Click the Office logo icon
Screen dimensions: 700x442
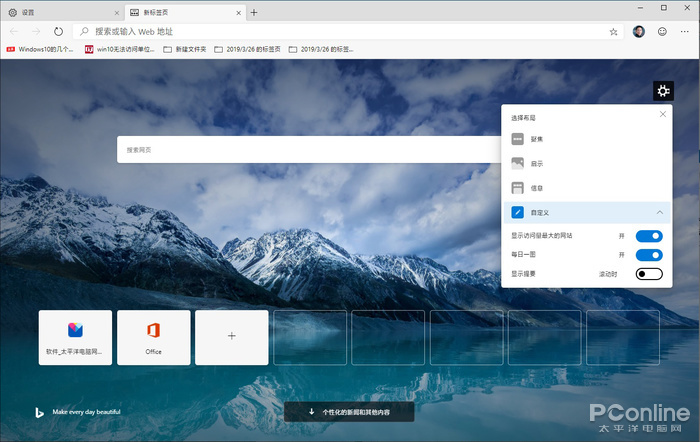154,330
